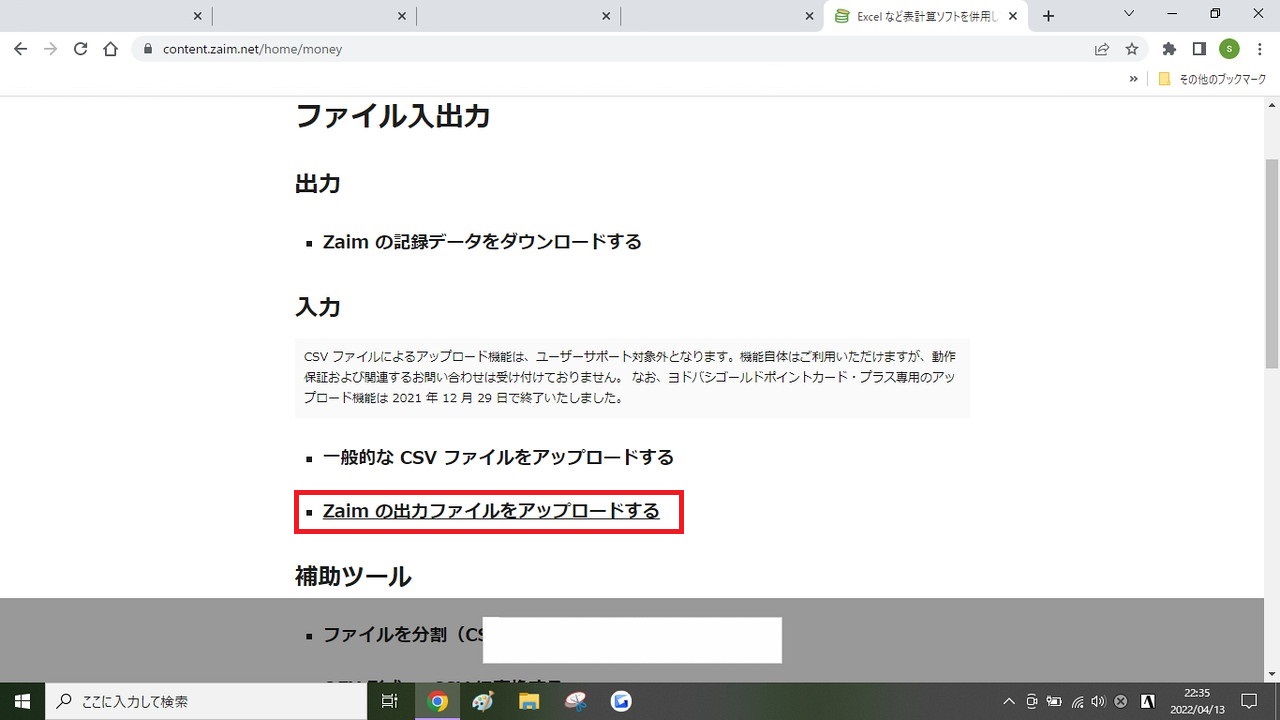Expand the tab search dropdown

(1129, 14)
